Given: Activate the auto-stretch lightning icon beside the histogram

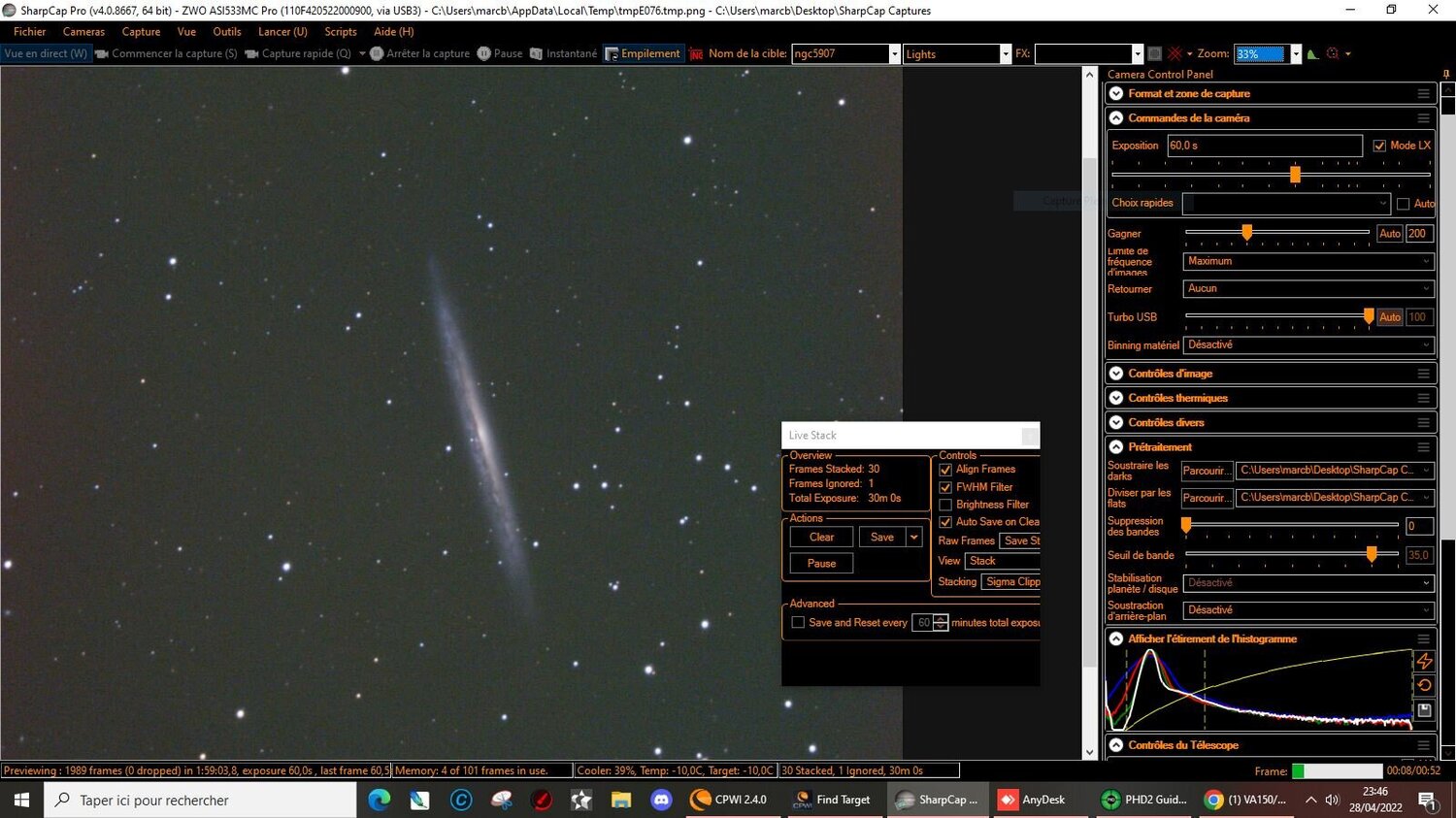Looking at the screenshot, I should (x=1424, y=661).
